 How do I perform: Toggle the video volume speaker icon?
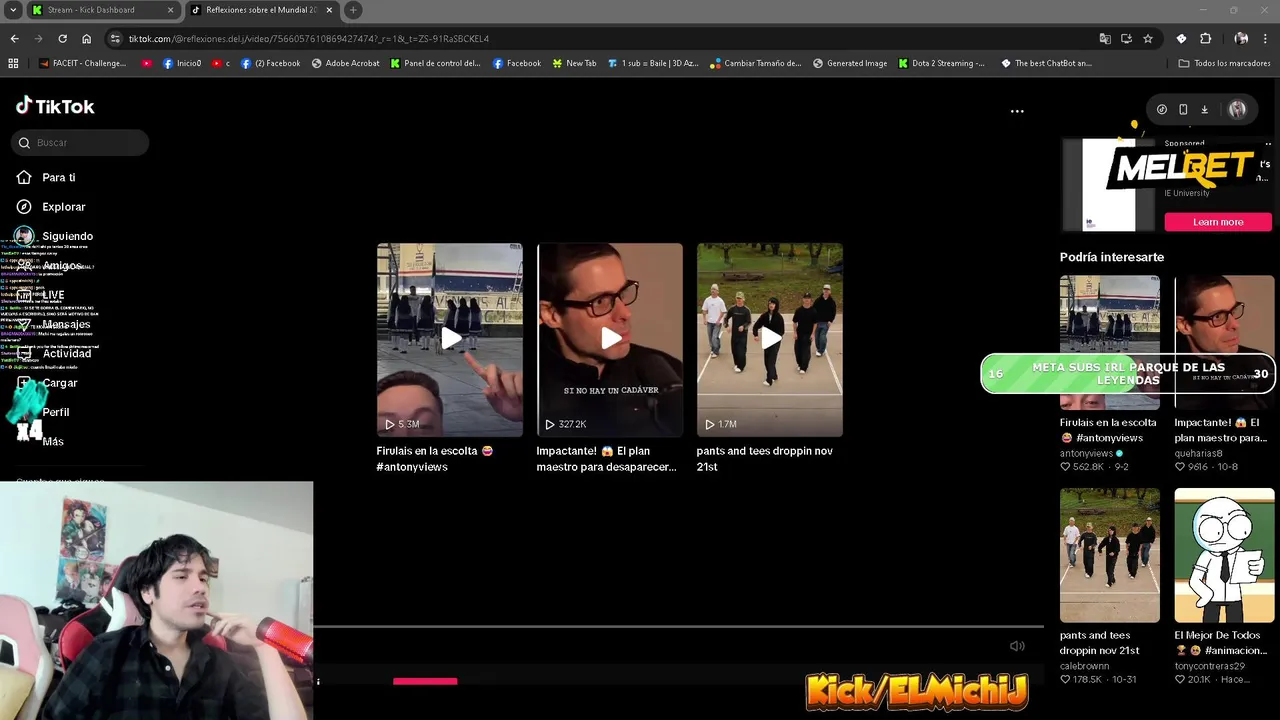(1017, 646)
